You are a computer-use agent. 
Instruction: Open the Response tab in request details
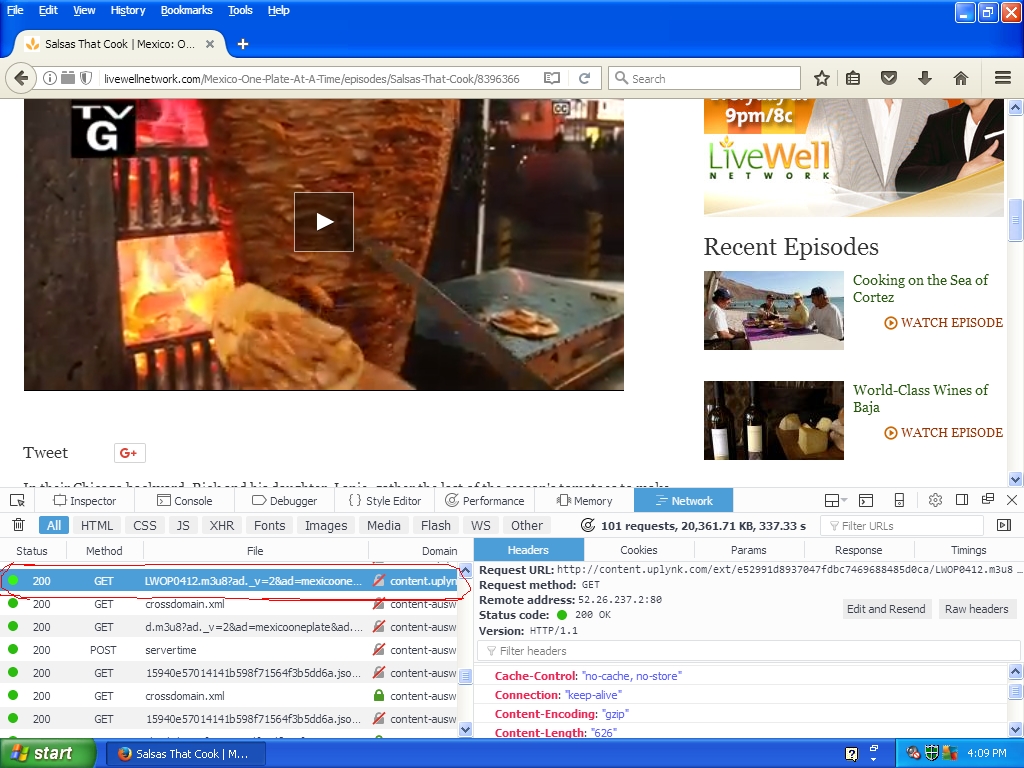859,550
